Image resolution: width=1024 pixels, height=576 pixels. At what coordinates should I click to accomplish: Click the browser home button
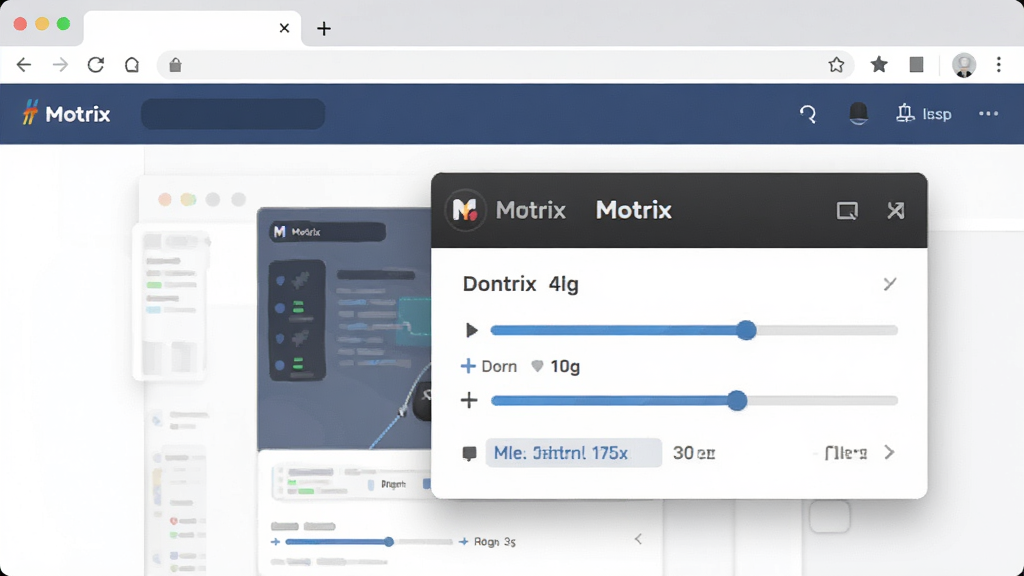pos(132,65)
